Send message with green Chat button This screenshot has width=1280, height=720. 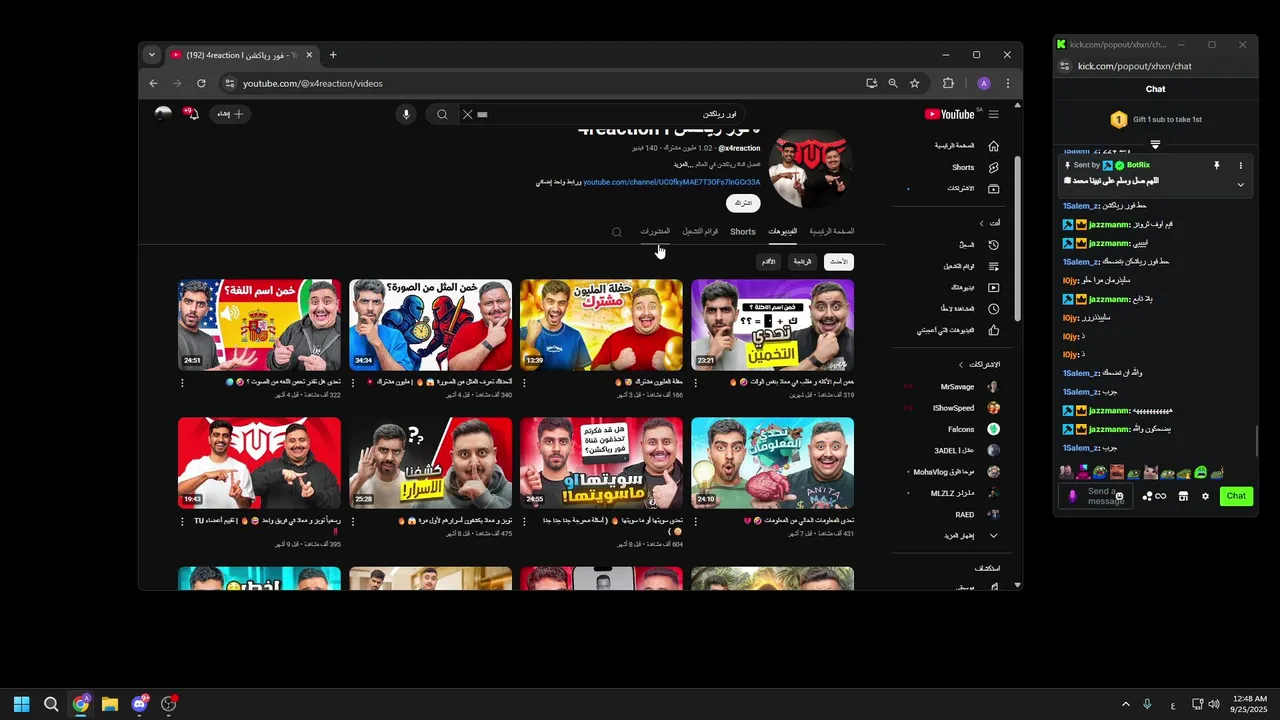(x=1237, y=496)
